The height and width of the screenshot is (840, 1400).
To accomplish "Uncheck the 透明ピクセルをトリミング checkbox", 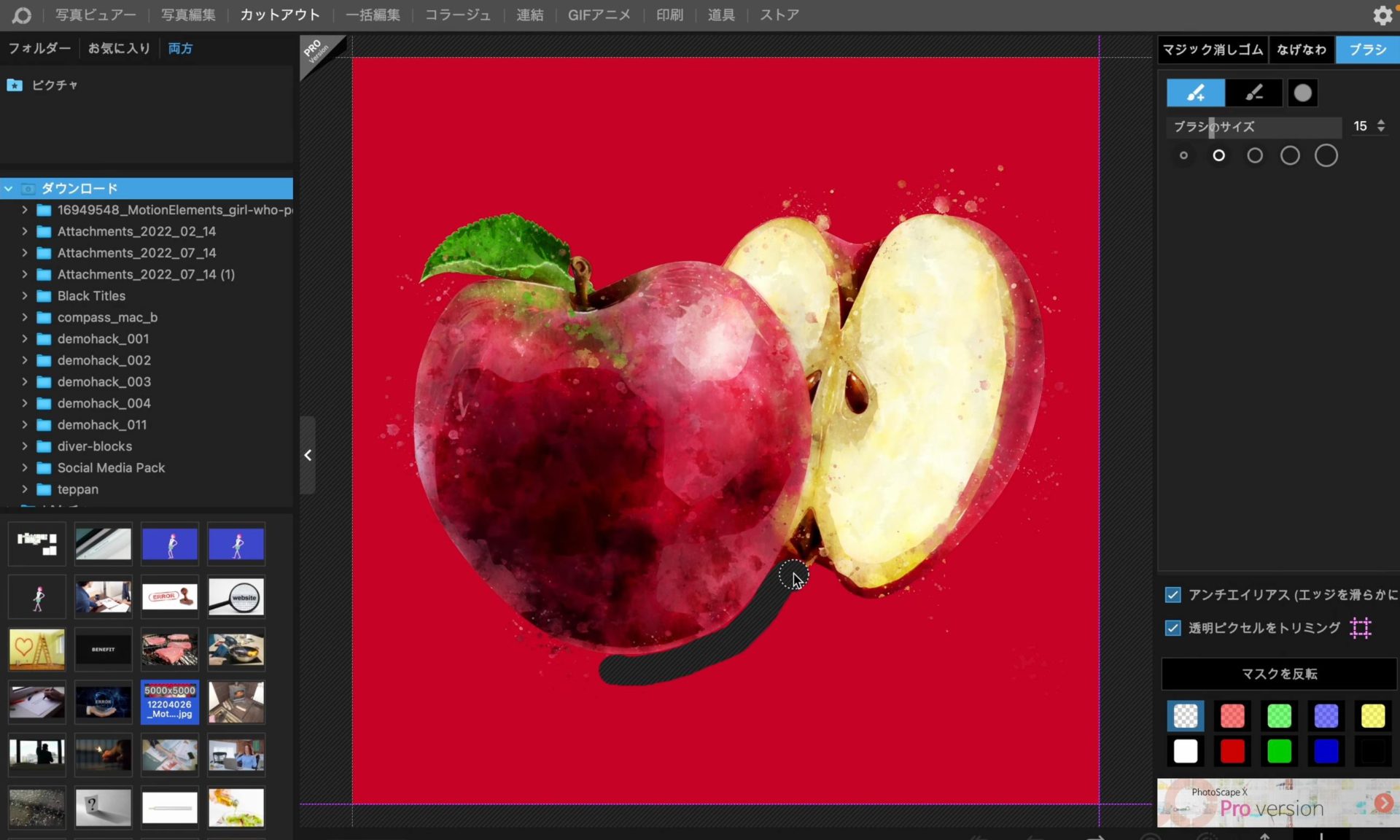I will click(1172, 628).
